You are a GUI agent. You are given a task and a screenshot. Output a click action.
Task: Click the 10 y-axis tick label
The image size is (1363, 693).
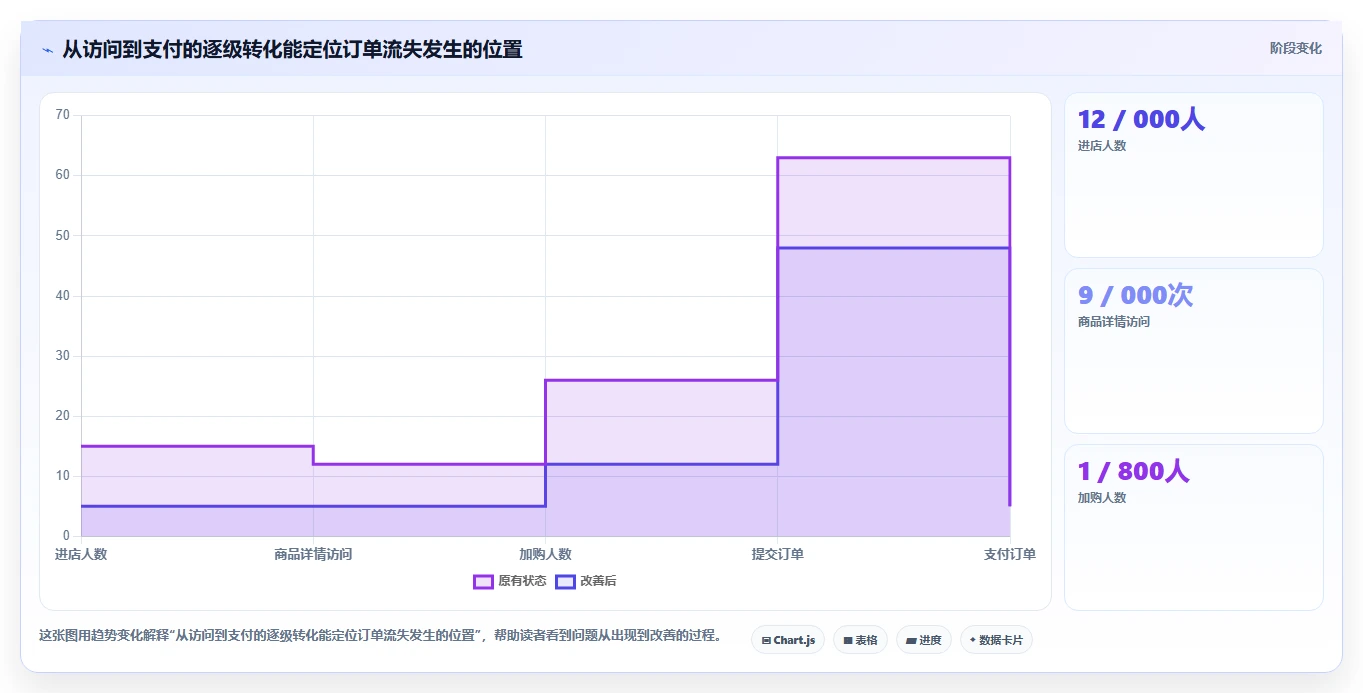[62, 476]
